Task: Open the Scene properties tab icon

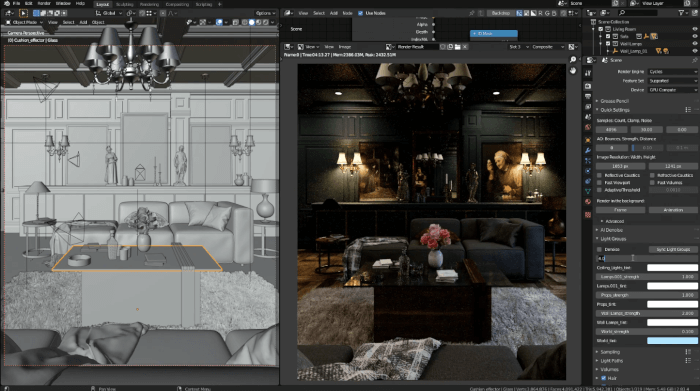Action: 588,117
